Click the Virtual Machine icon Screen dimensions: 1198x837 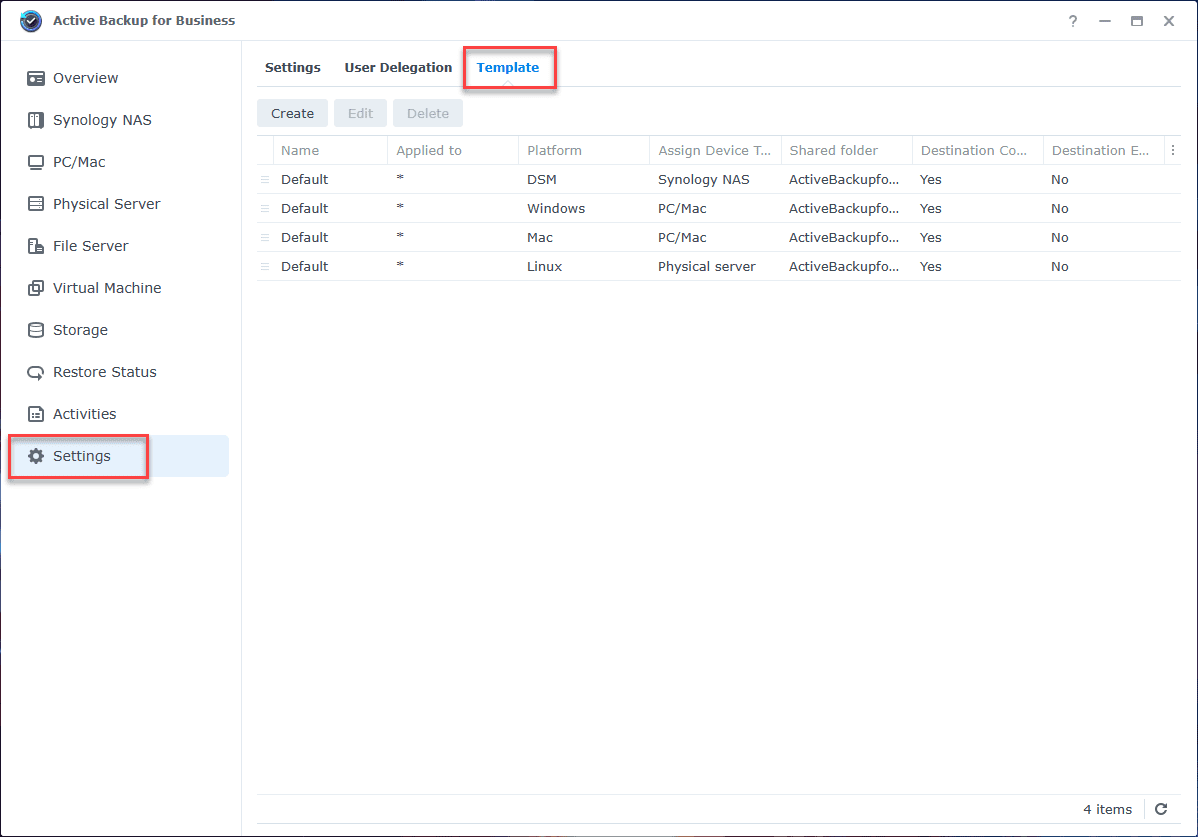click(x=36, y=288)
